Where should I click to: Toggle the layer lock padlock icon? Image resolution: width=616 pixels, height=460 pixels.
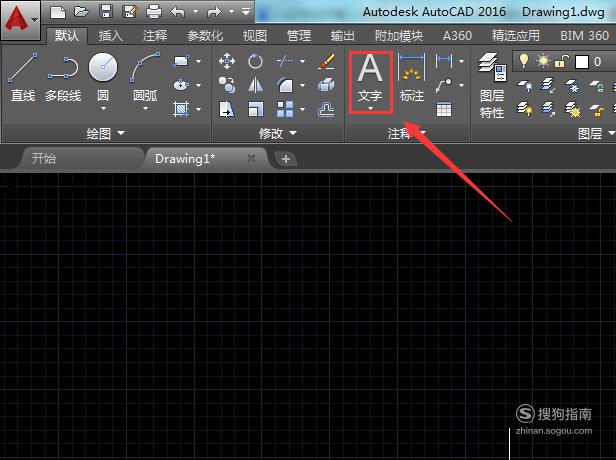pyautogui.click(x=562, y=61)
